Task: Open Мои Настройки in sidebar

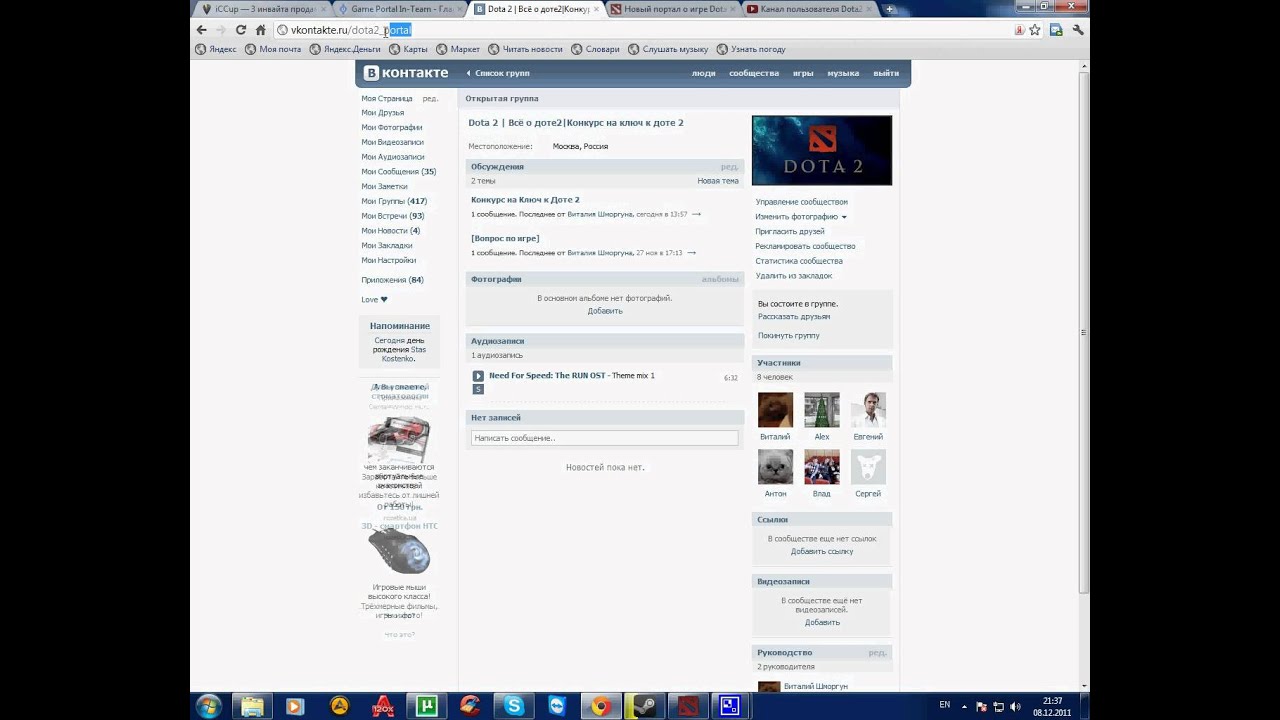Action: point(389,260)
